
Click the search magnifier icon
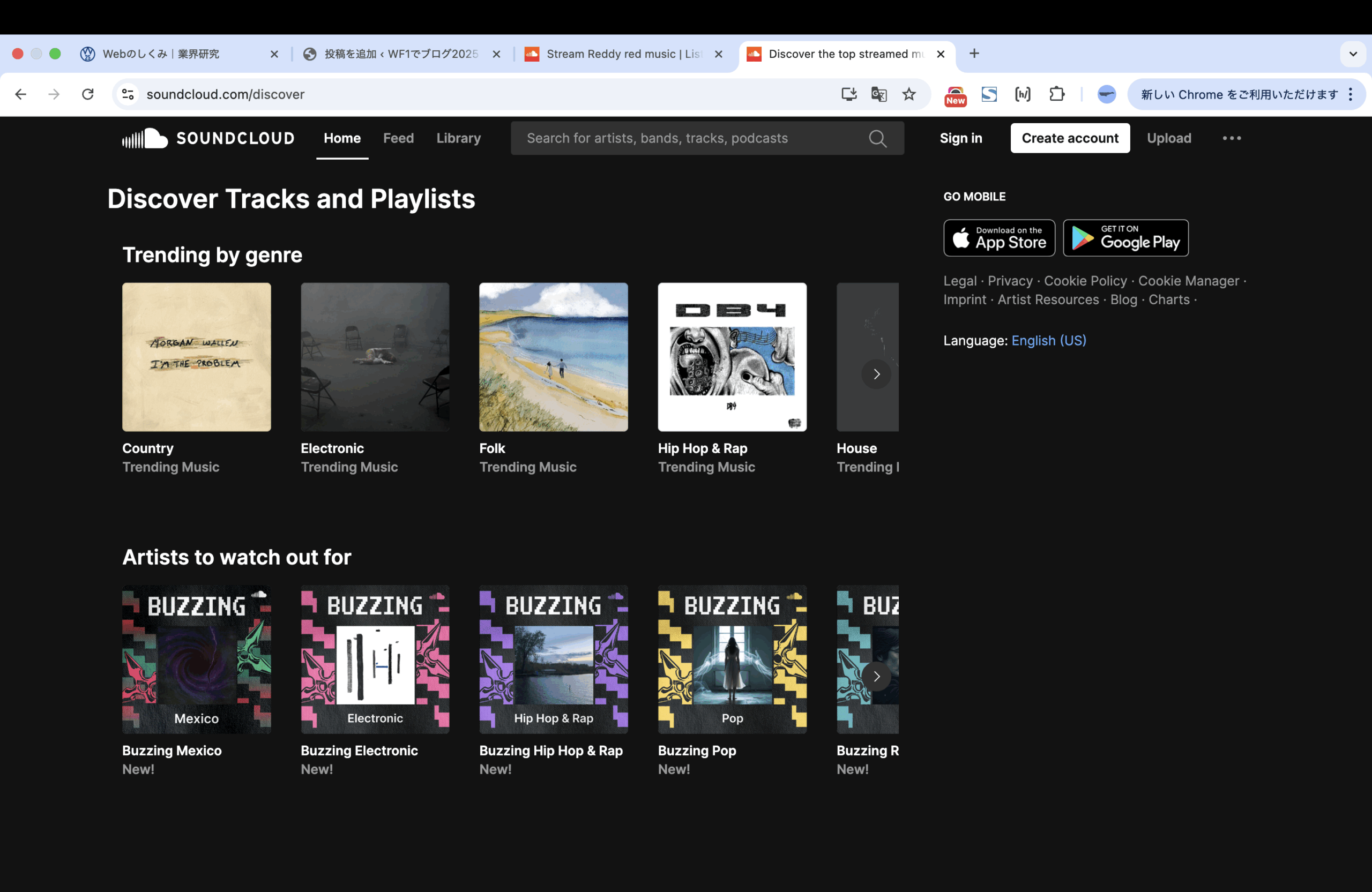pos(877,138)
